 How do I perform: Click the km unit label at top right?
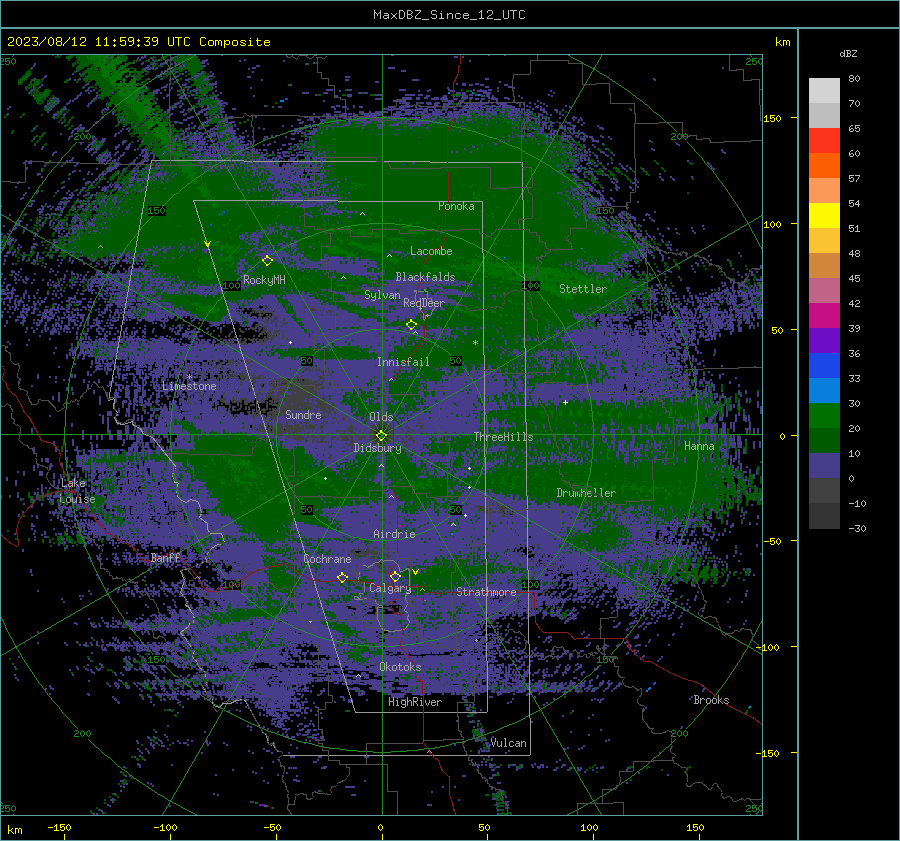(782, 42)
